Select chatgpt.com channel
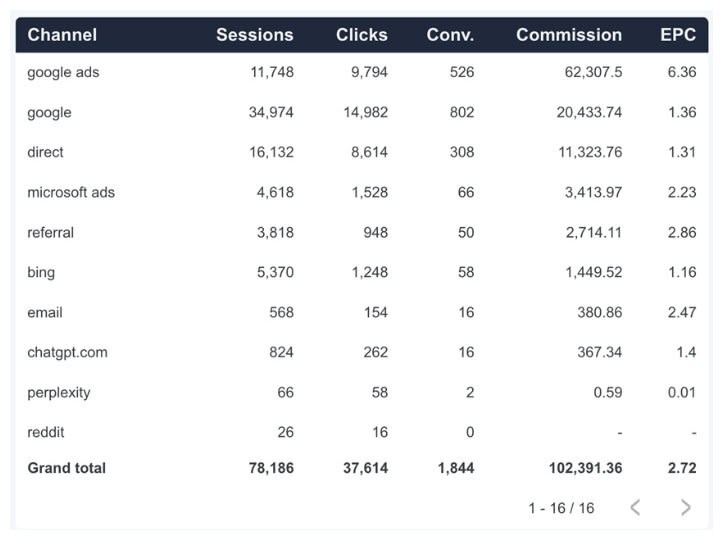 [67, 352]
